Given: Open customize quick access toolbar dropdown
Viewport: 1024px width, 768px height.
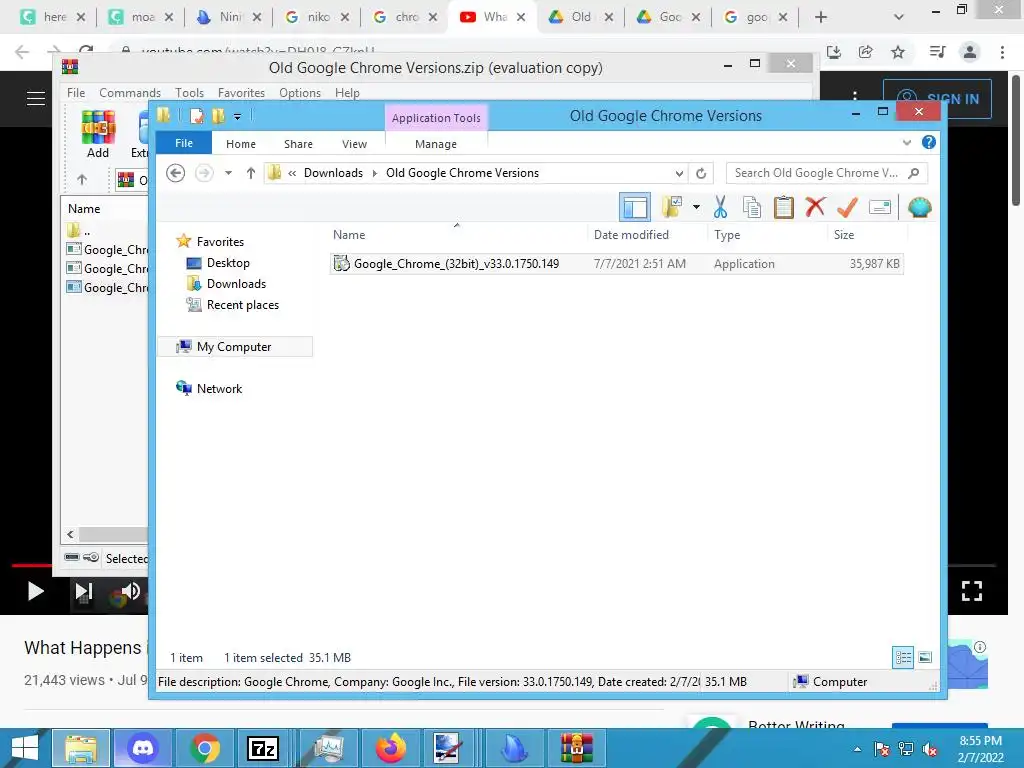Looking at the screenshot, I should [238, 116].
